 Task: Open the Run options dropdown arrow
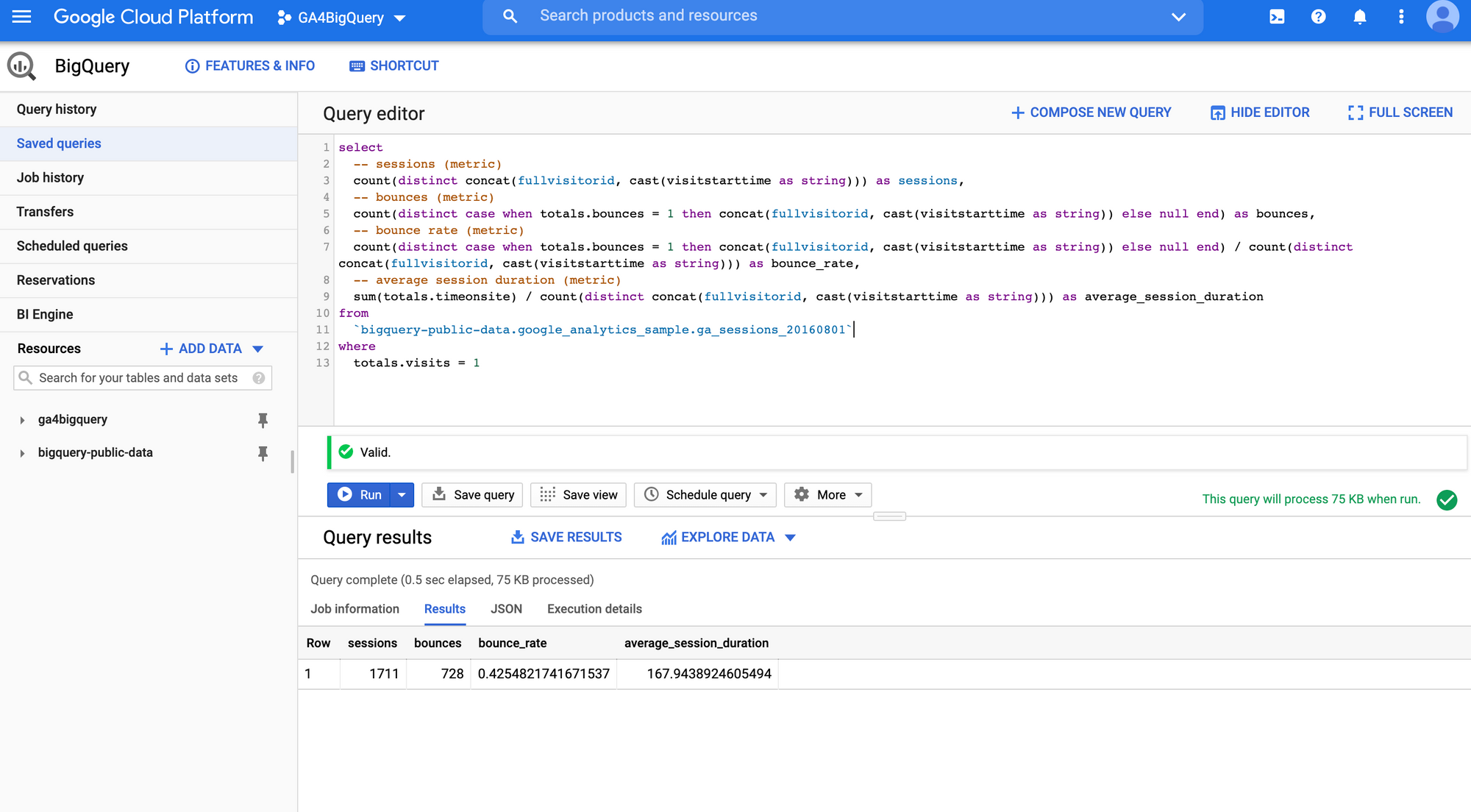click(402, 495)
